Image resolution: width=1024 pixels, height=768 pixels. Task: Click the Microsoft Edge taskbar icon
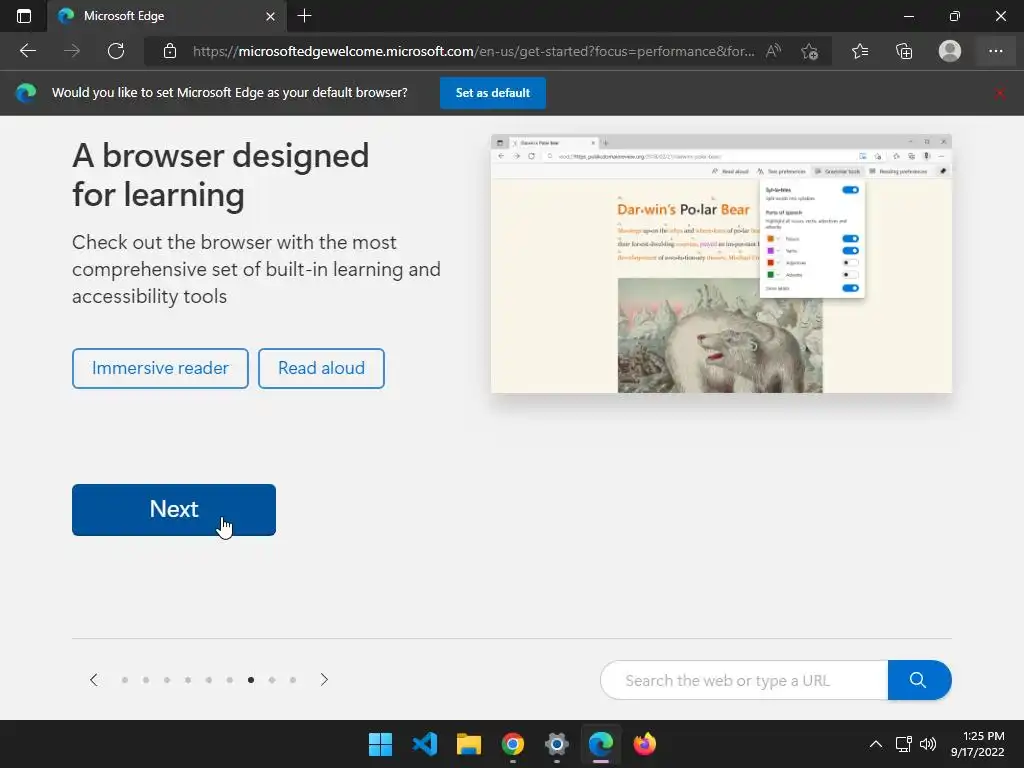[x=601, y=744]
